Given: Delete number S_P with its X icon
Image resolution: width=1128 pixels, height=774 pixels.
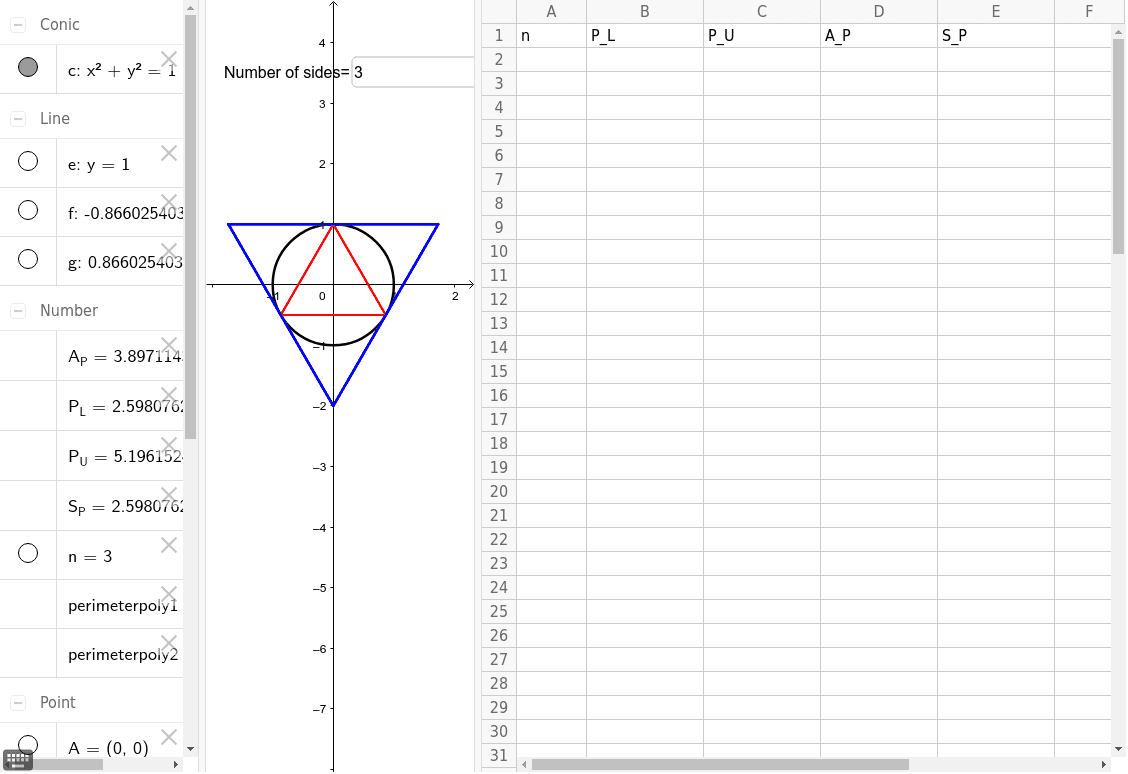Looking at the screenshot, I should point(169,495).
